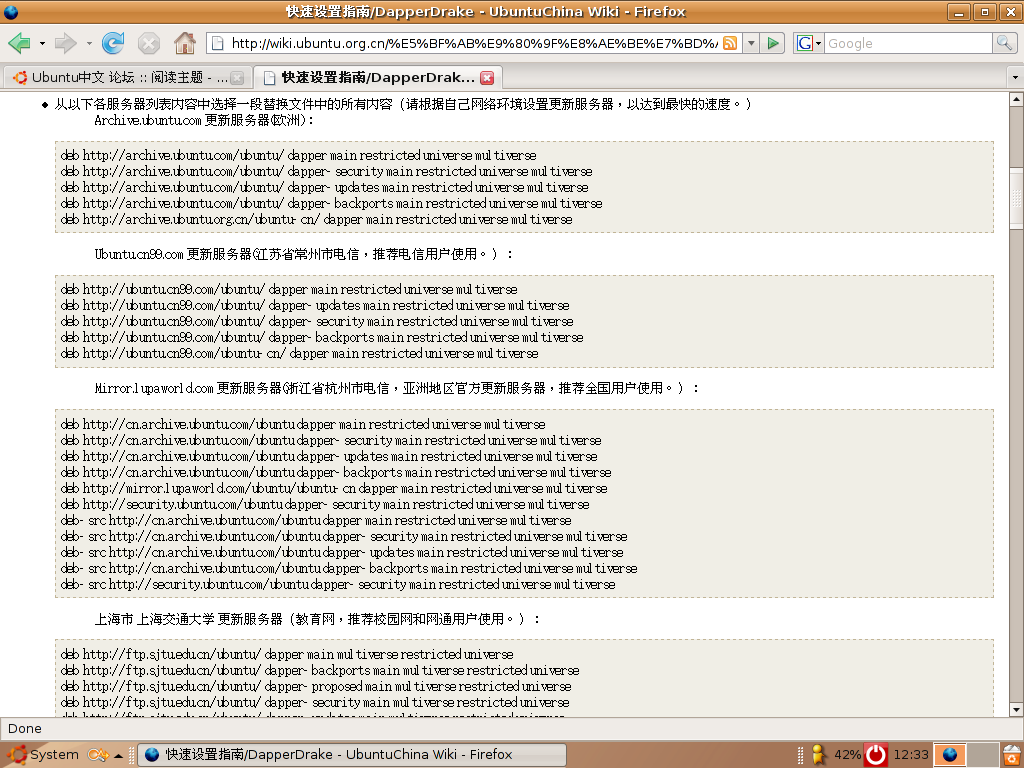Open the Forward history dropdown arrow
The image size is (1024, 768).
[89, 44]
